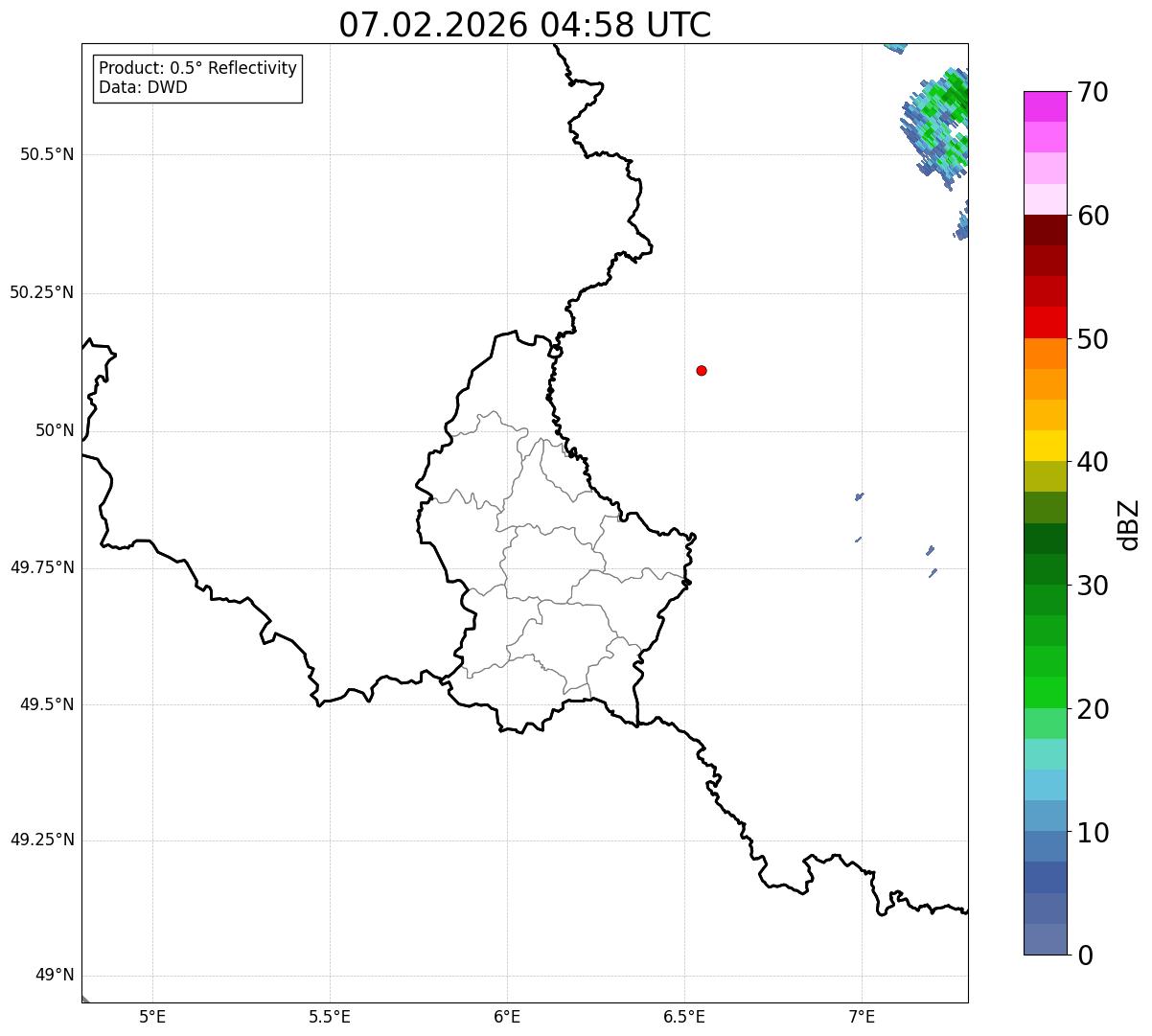Click the latitude label "50.5°N"
This screenshot has height=1036, width=1152.
[46, 154]
